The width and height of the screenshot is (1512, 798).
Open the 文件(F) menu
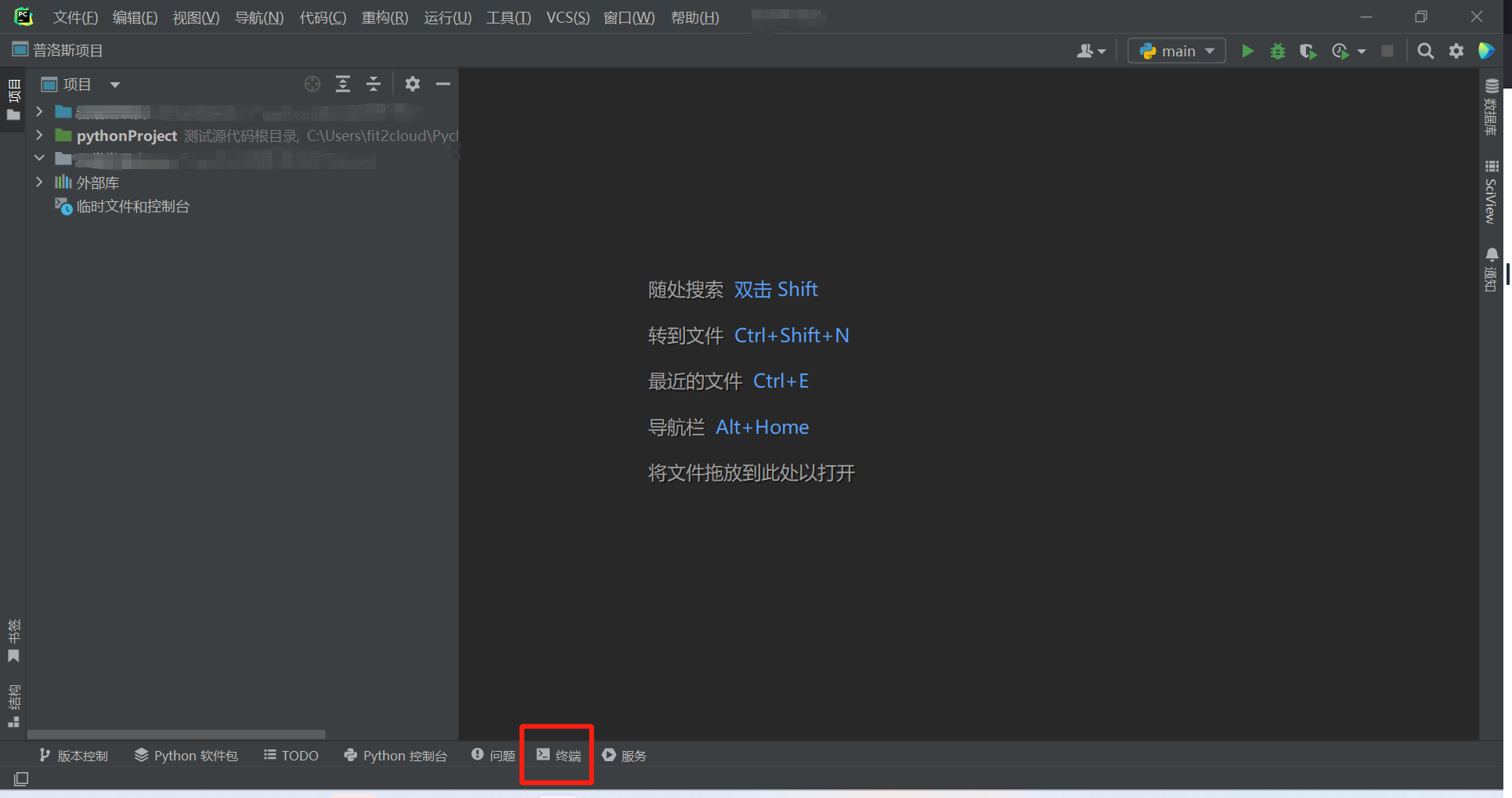(x=74, y=17)
